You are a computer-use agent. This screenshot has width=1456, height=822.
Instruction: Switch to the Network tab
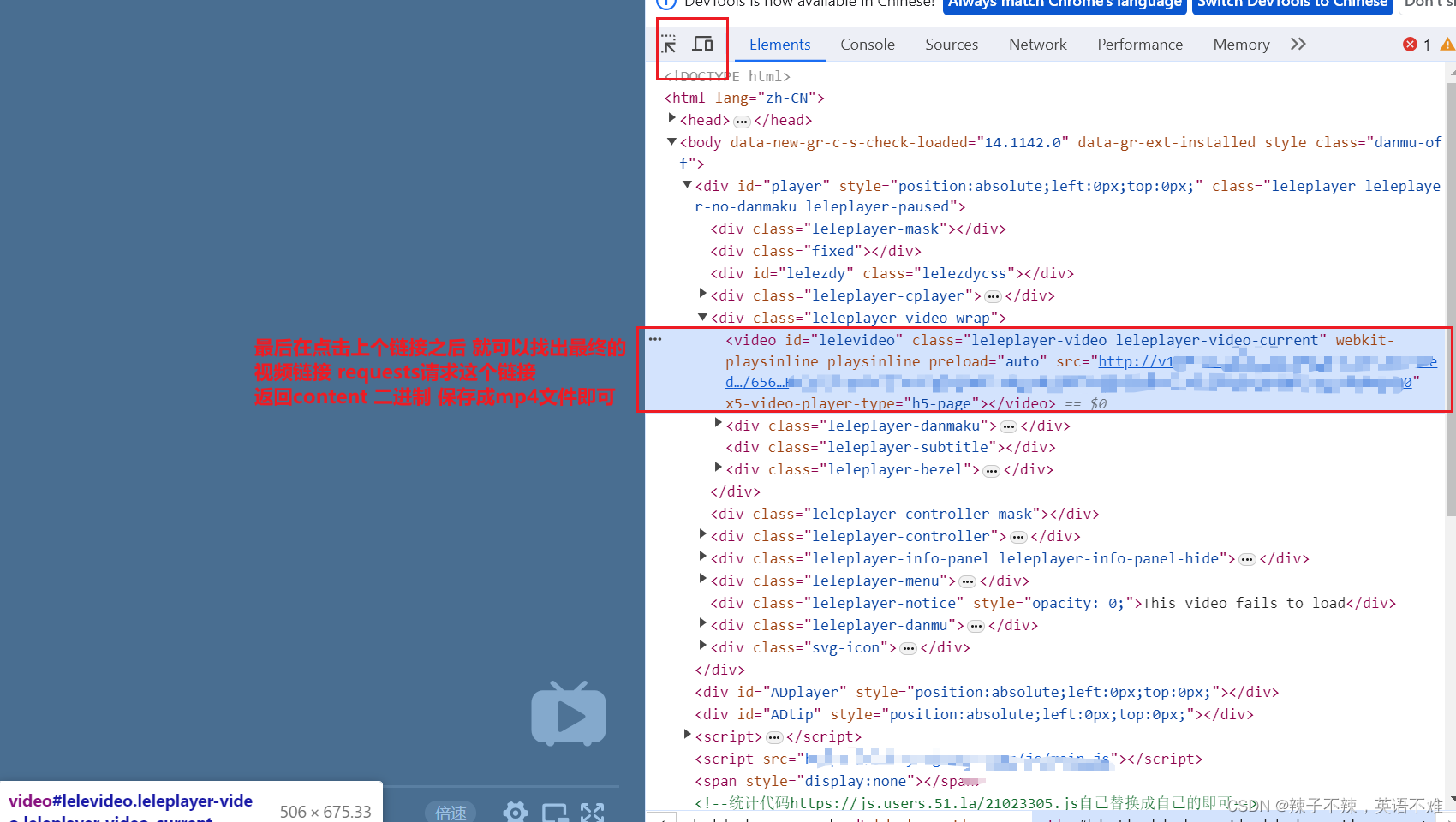coord(1038,45)
